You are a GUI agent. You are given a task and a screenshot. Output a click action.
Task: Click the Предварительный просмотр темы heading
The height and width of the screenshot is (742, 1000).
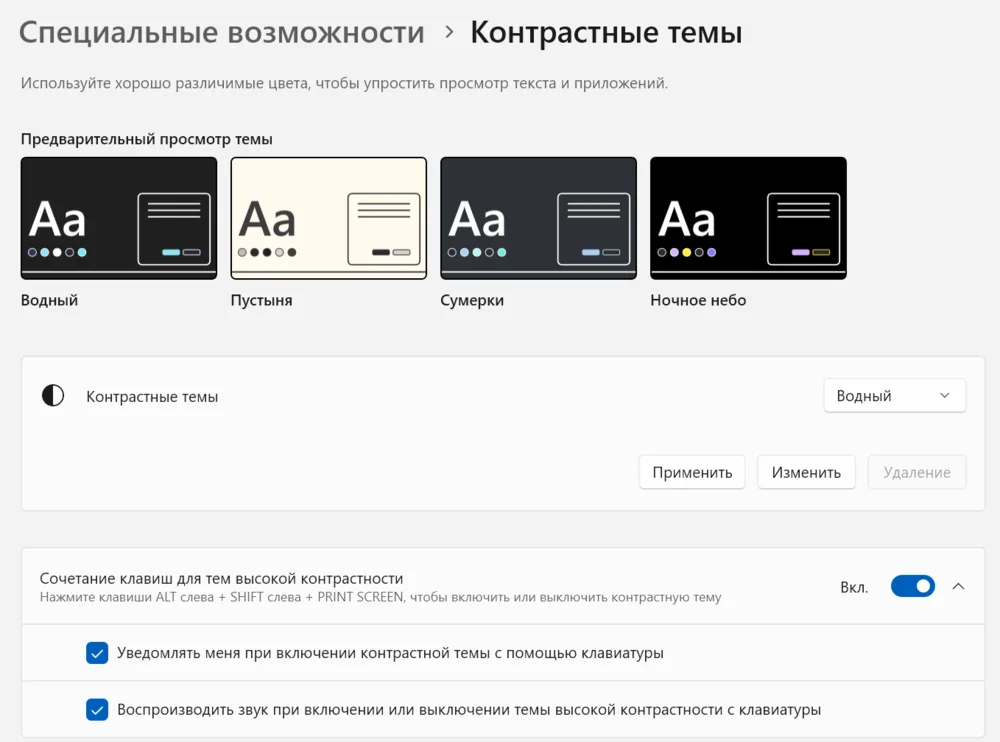click(x=147, y=139)
